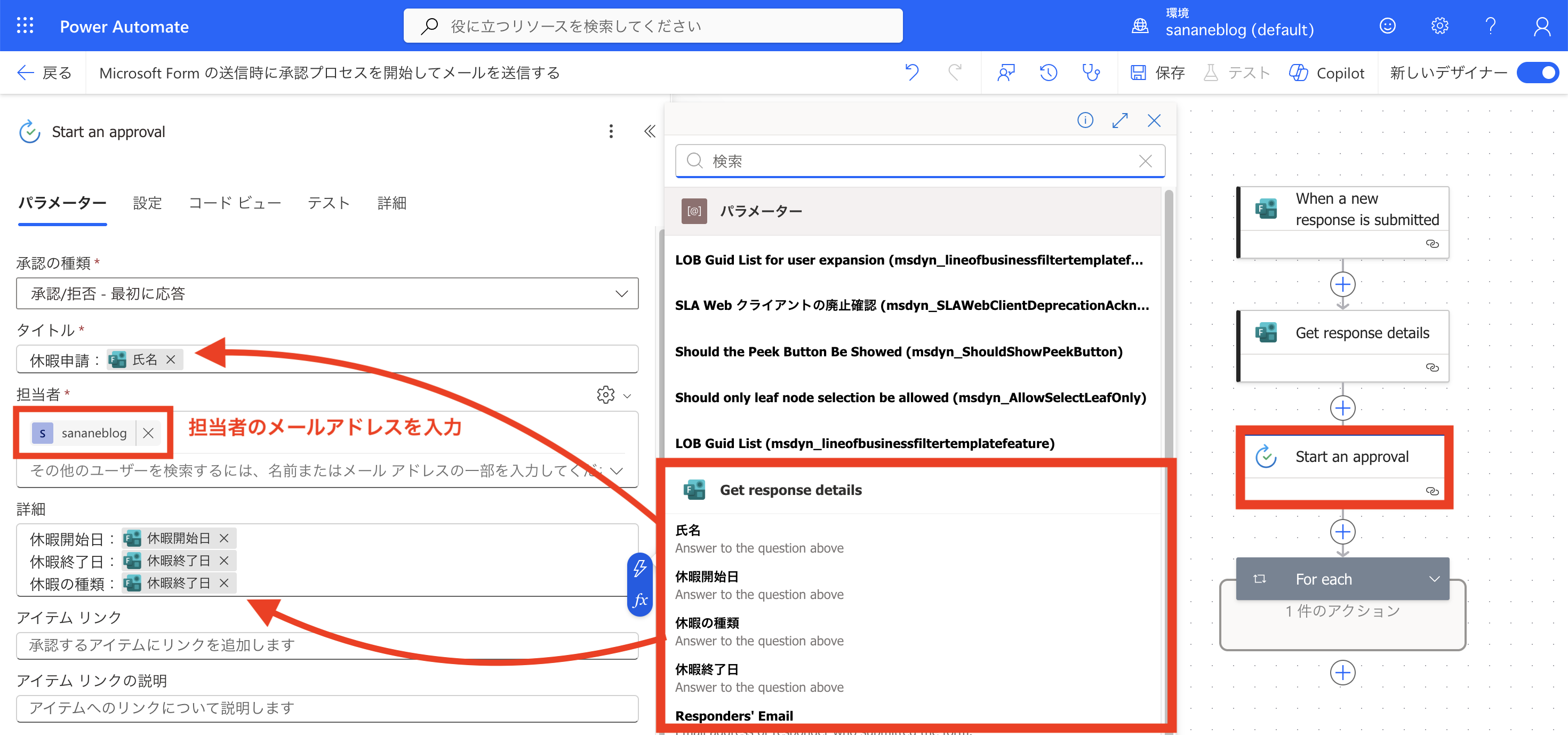The height and width of the screenshot is (735, 1568).
Task: Click the 検索 dynamic content search field
Action: coord(920,161)
